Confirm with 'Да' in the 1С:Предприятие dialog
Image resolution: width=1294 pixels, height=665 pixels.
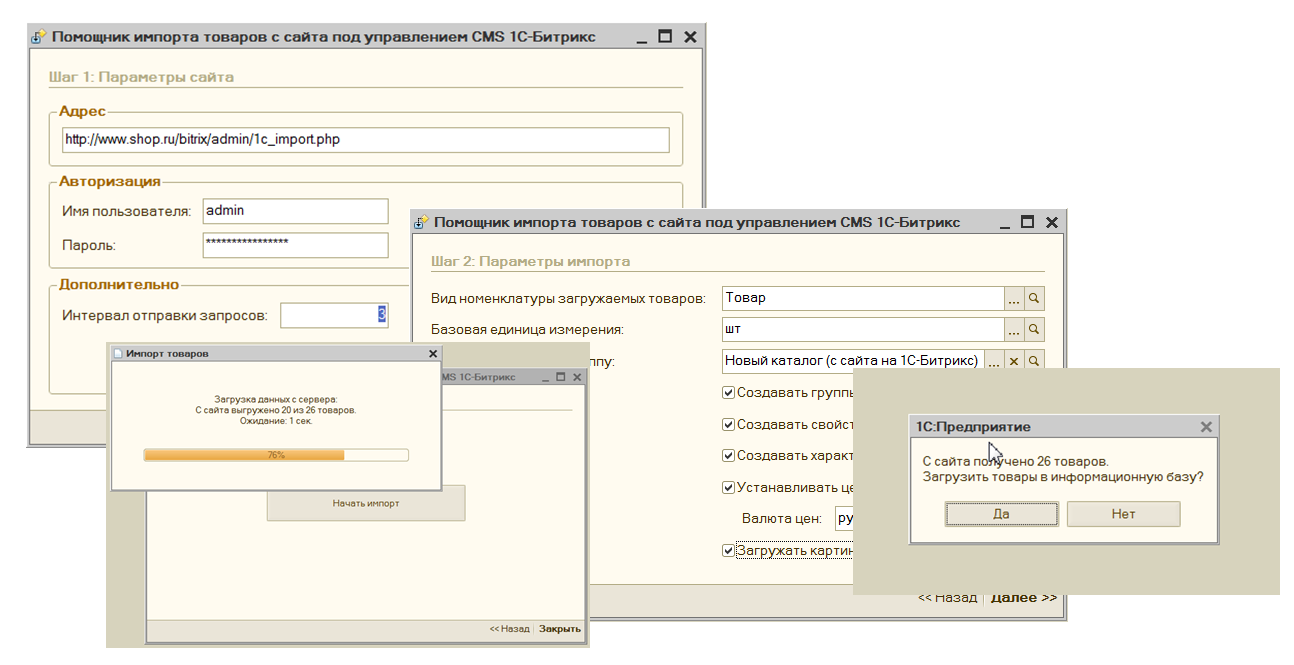point(1002,514)
